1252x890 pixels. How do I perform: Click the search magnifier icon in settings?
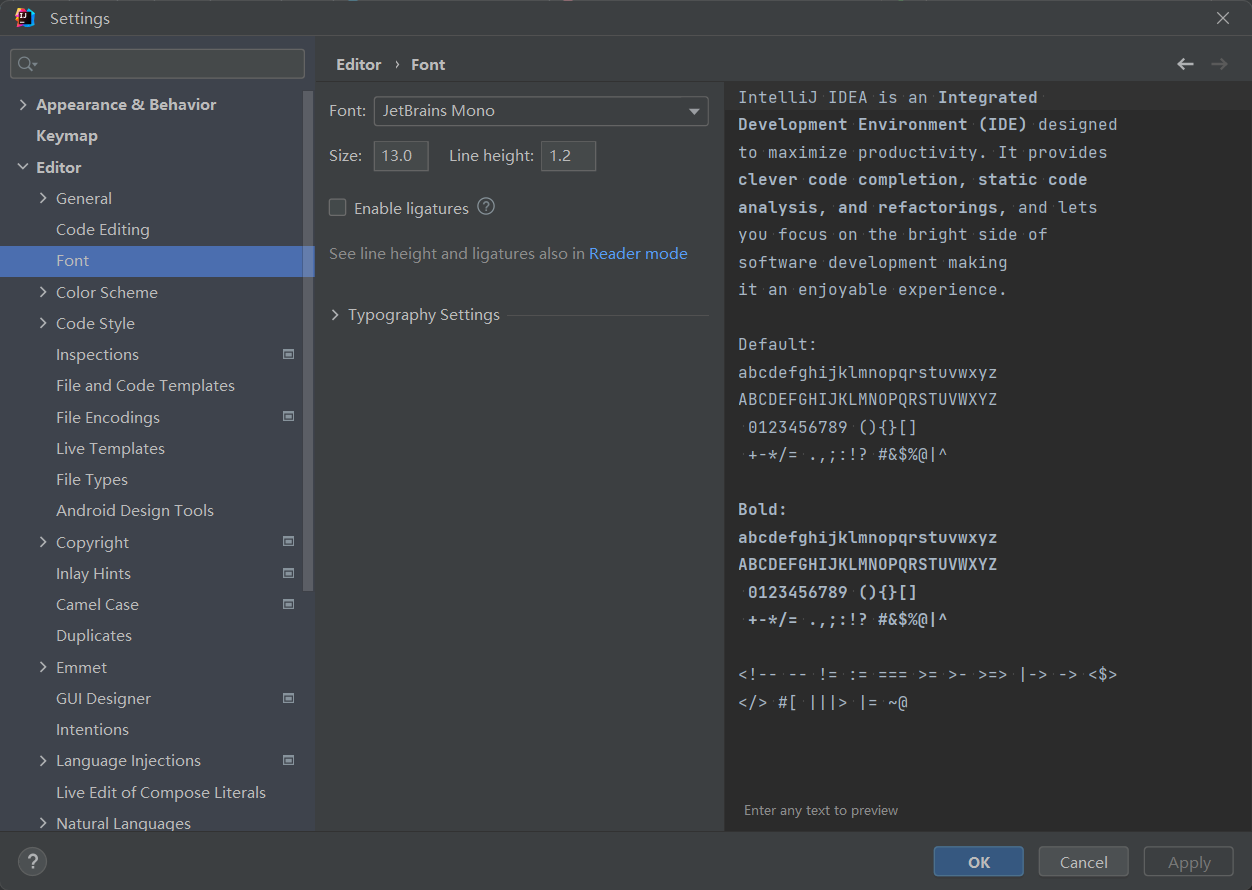tap(27, 64)
